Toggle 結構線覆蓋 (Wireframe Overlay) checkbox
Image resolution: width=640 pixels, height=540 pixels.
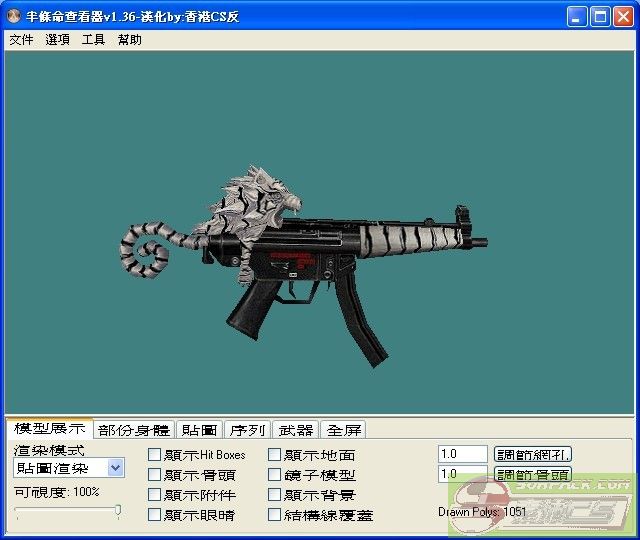click(x=275, y=515)
